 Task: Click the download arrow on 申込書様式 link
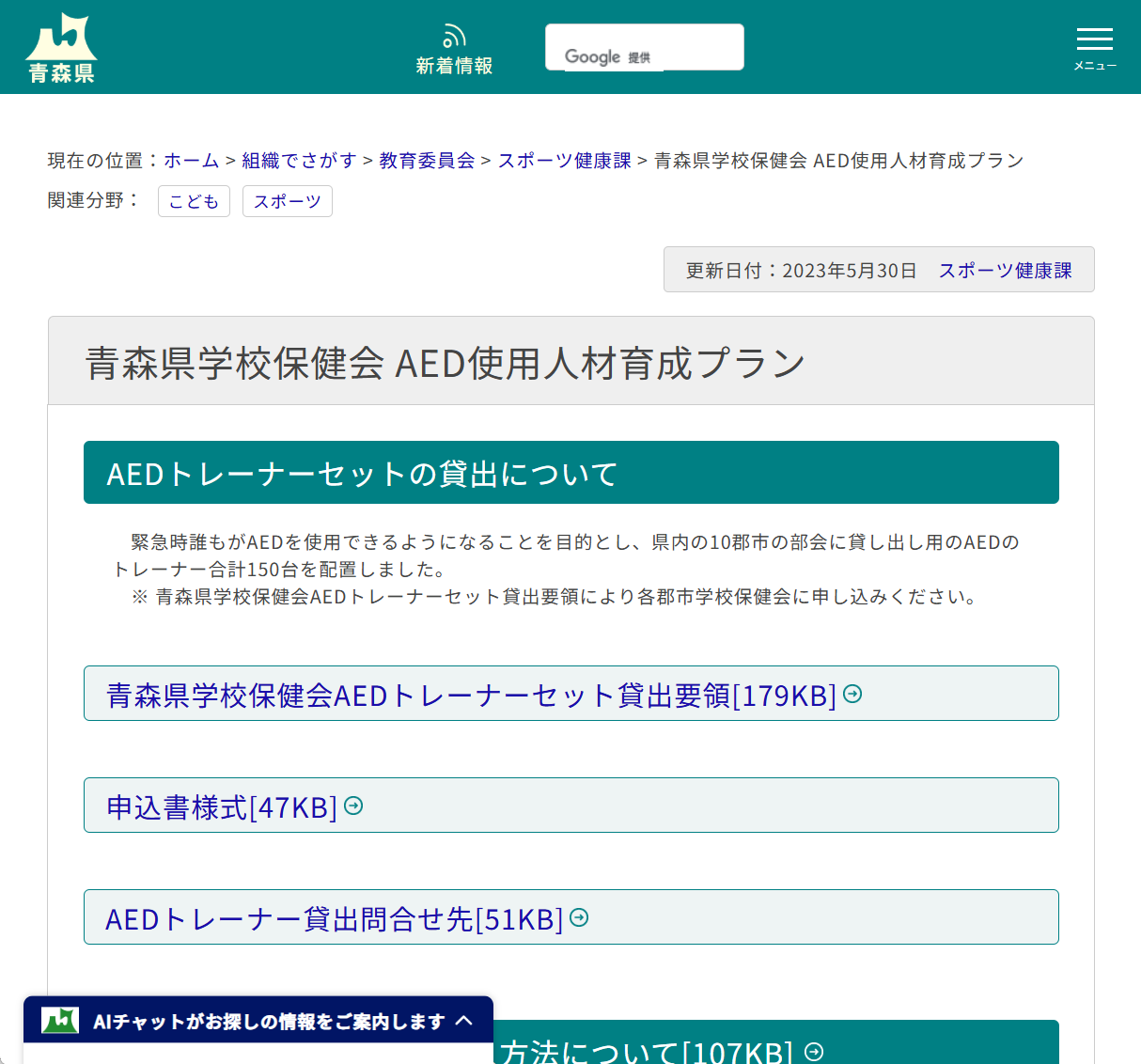pos(352,805)
